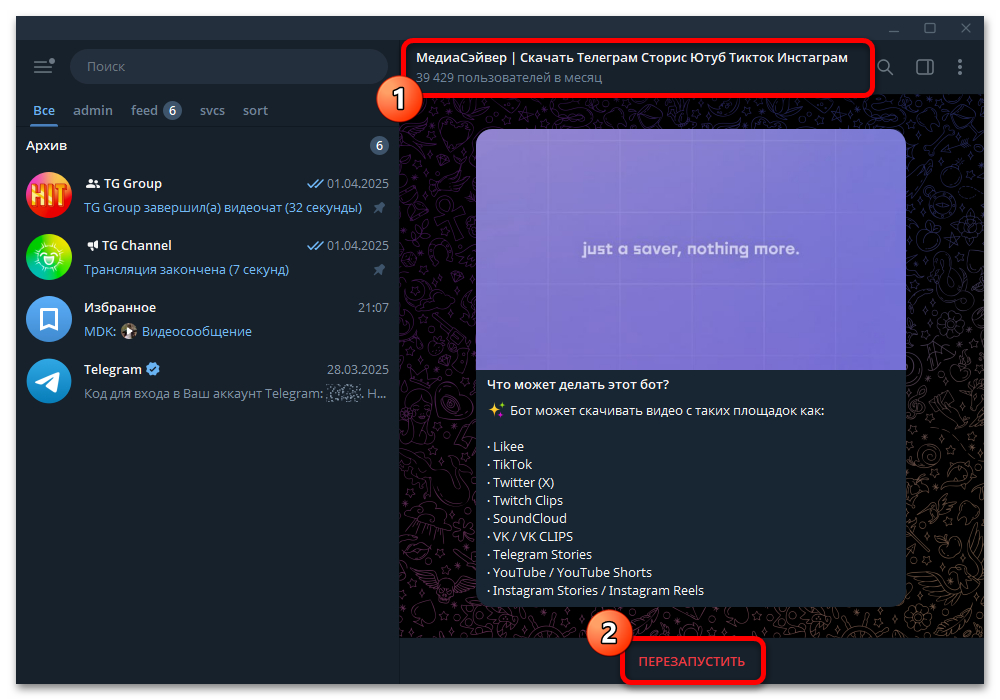Click the Избранное bookmark avatar icon

click(49, 319)
